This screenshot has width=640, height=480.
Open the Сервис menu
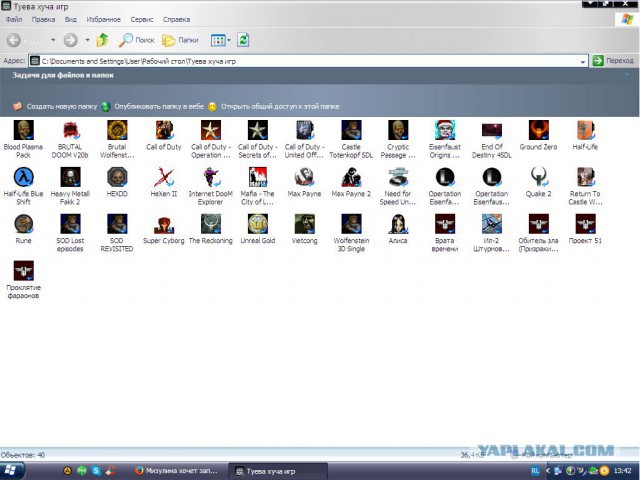(142, 19)
